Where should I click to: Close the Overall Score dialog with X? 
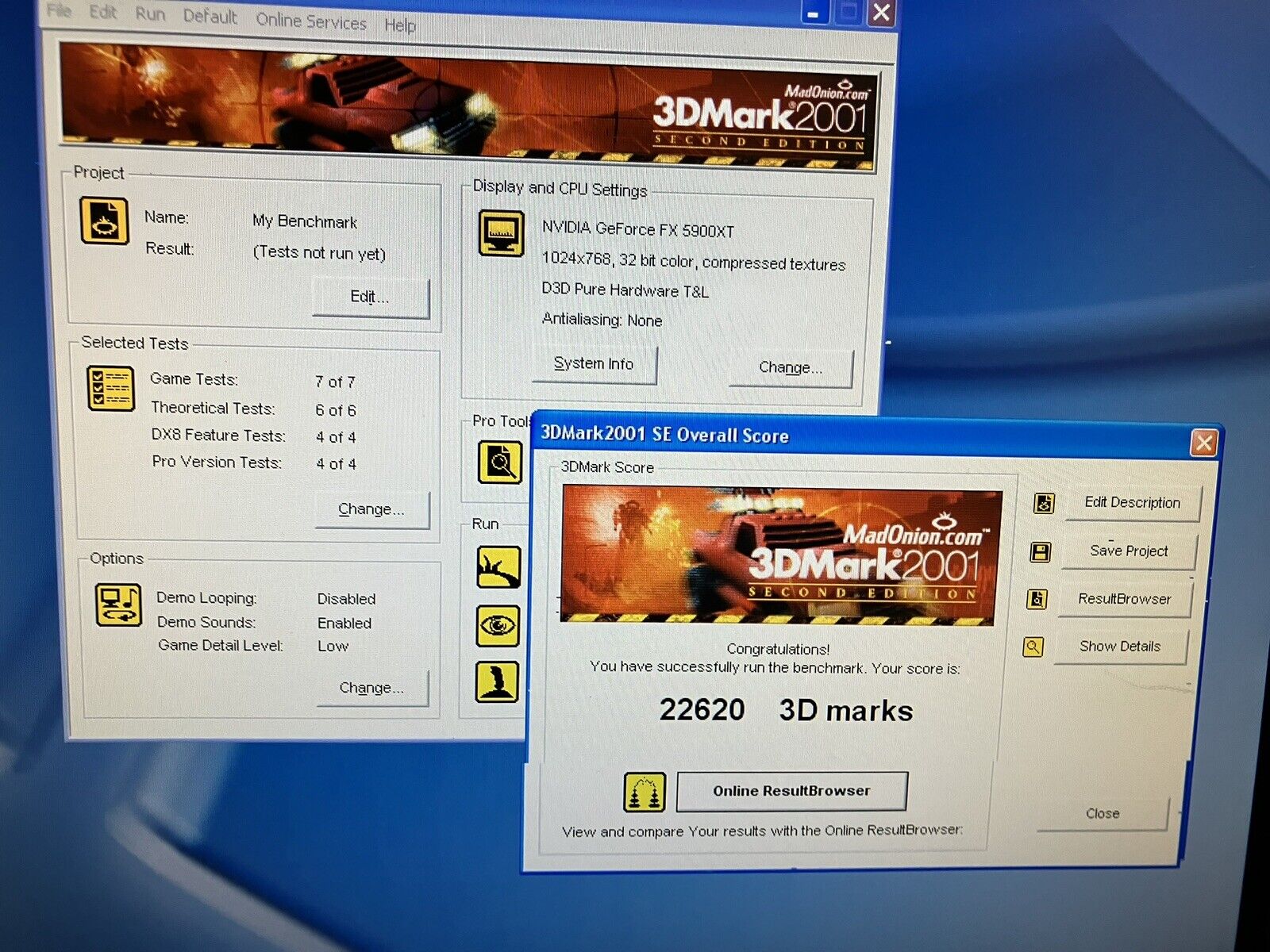point(1203,443)
